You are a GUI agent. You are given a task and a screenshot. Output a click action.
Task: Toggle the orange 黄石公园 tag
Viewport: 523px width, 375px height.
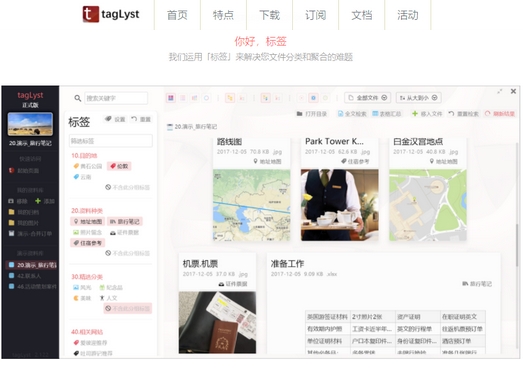click(88, 166)
